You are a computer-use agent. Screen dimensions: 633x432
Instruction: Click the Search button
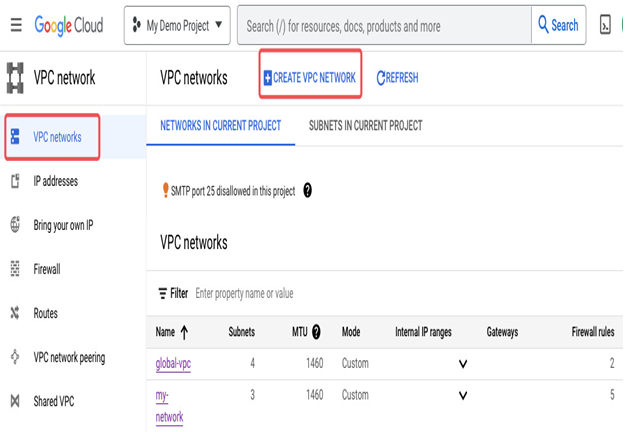559,25
